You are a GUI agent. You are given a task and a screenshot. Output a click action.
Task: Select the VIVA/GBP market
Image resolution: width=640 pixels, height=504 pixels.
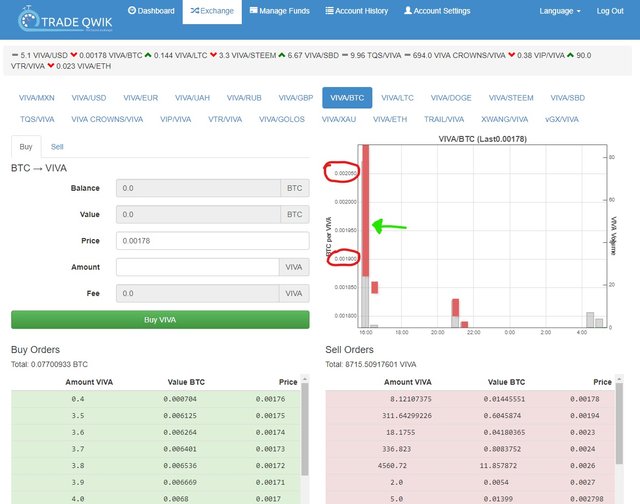296,98
